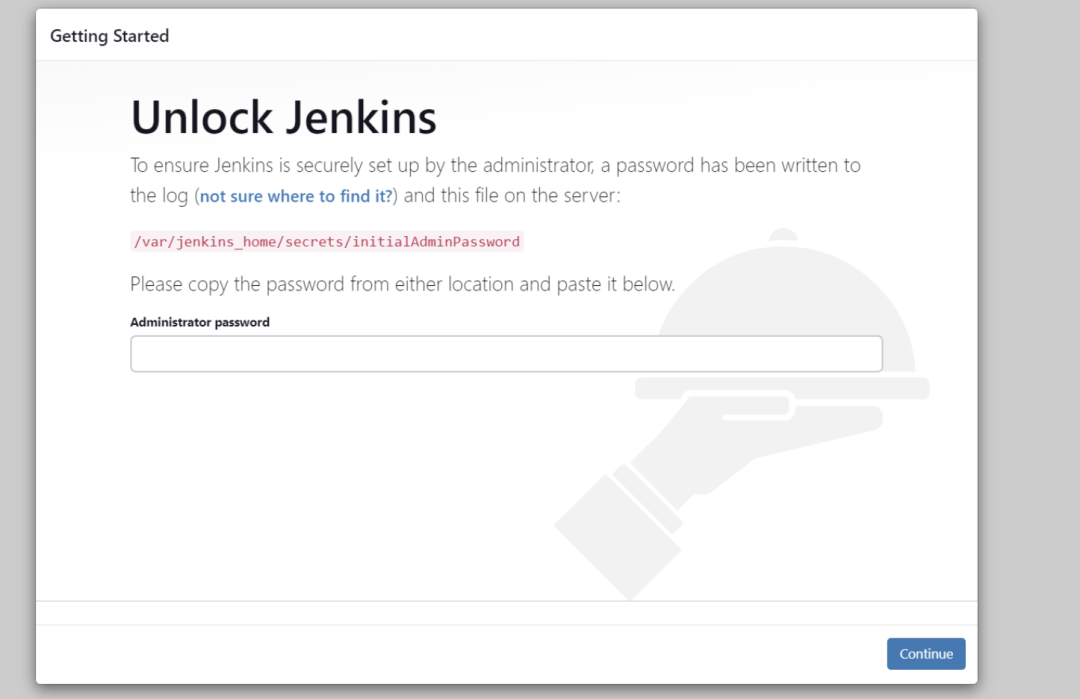Viewport: 1080px width, 699px height.
Task: Click the cloche handle knob in the watermark
Action: click(783, 236)
